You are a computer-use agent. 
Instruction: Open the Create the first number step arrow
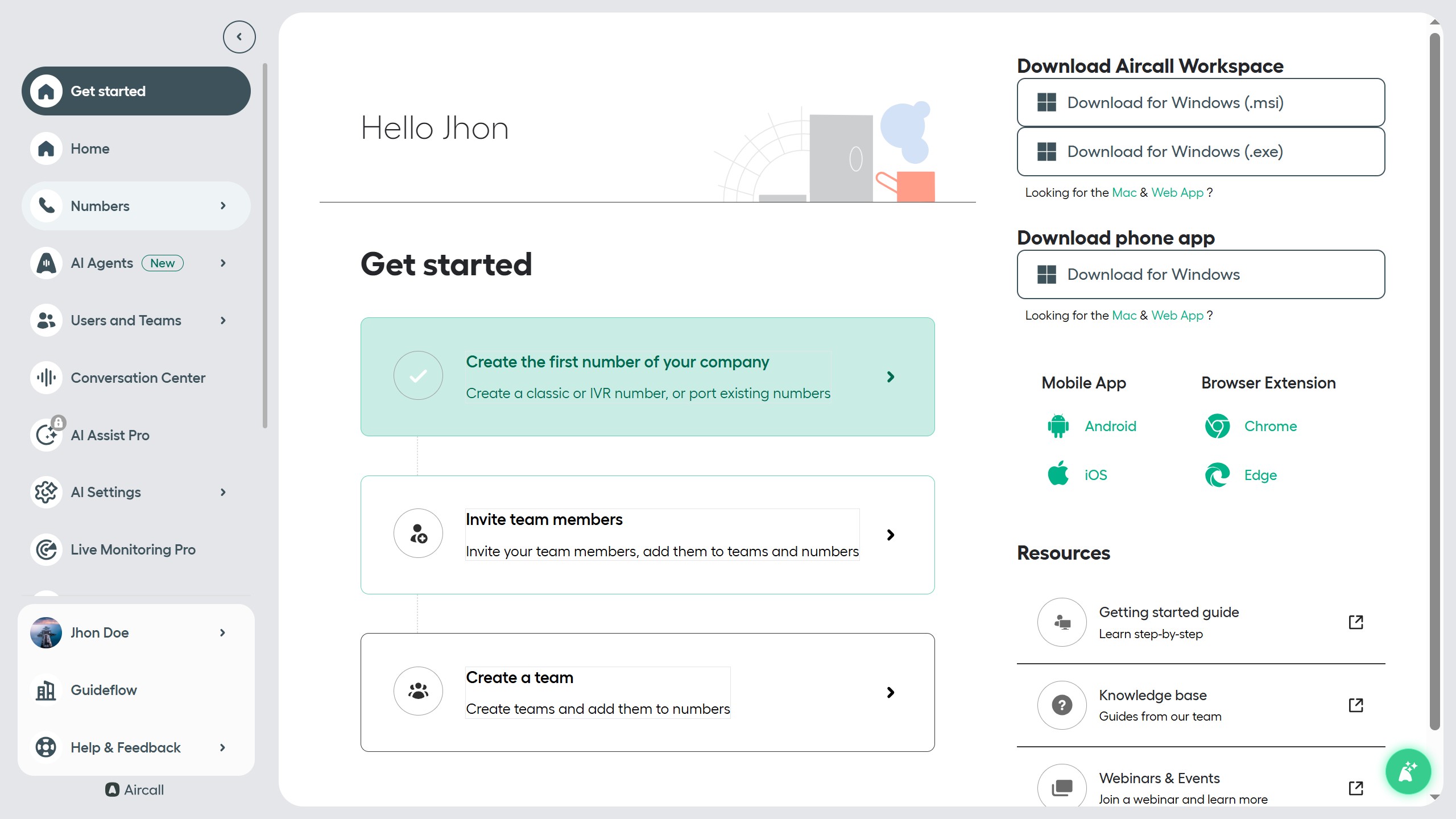[x=891, y=377]
